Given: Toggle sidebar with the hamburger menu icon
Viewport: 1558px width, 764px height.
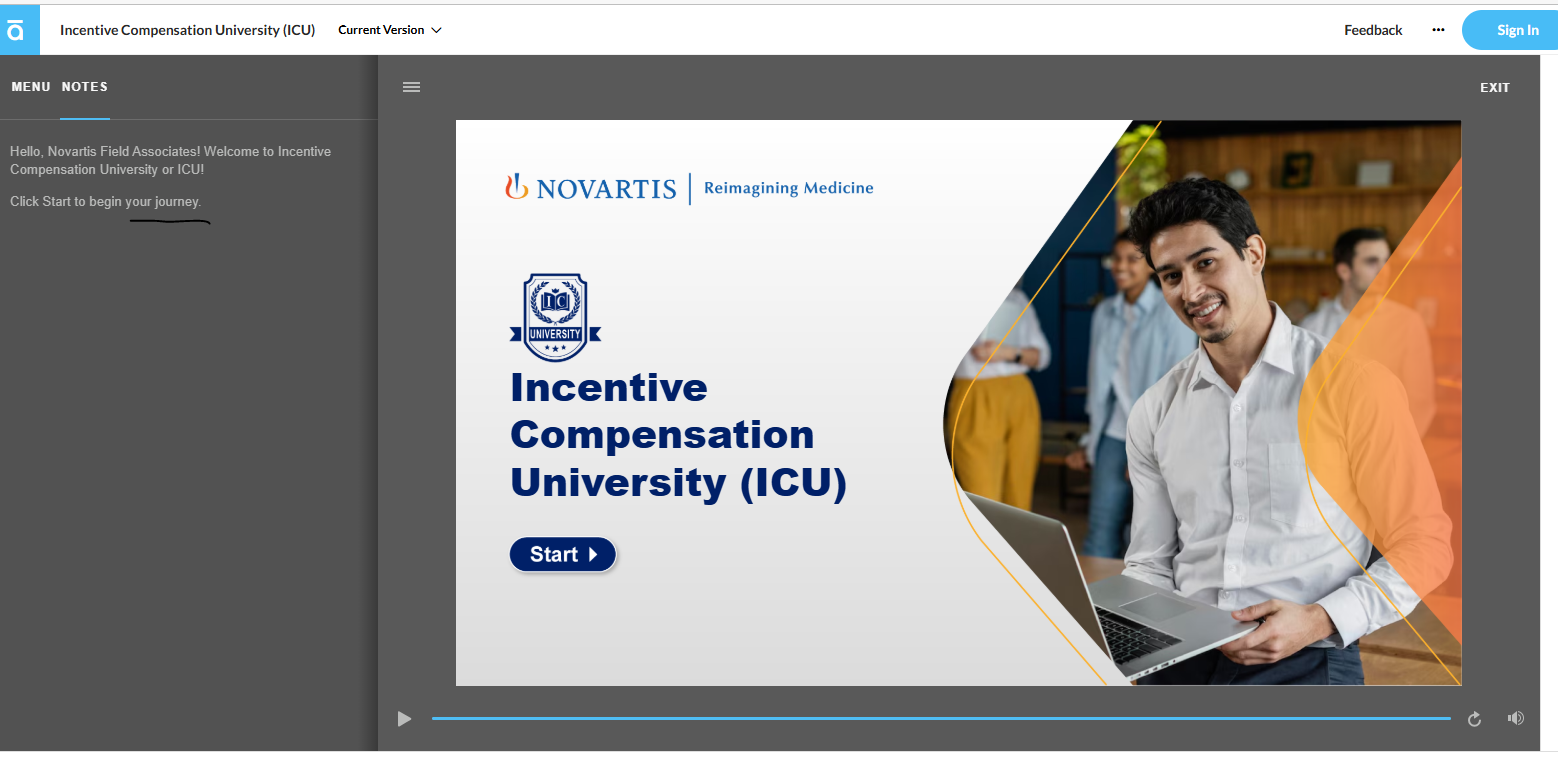Looking at the screenshot, I should coord(411,87).
